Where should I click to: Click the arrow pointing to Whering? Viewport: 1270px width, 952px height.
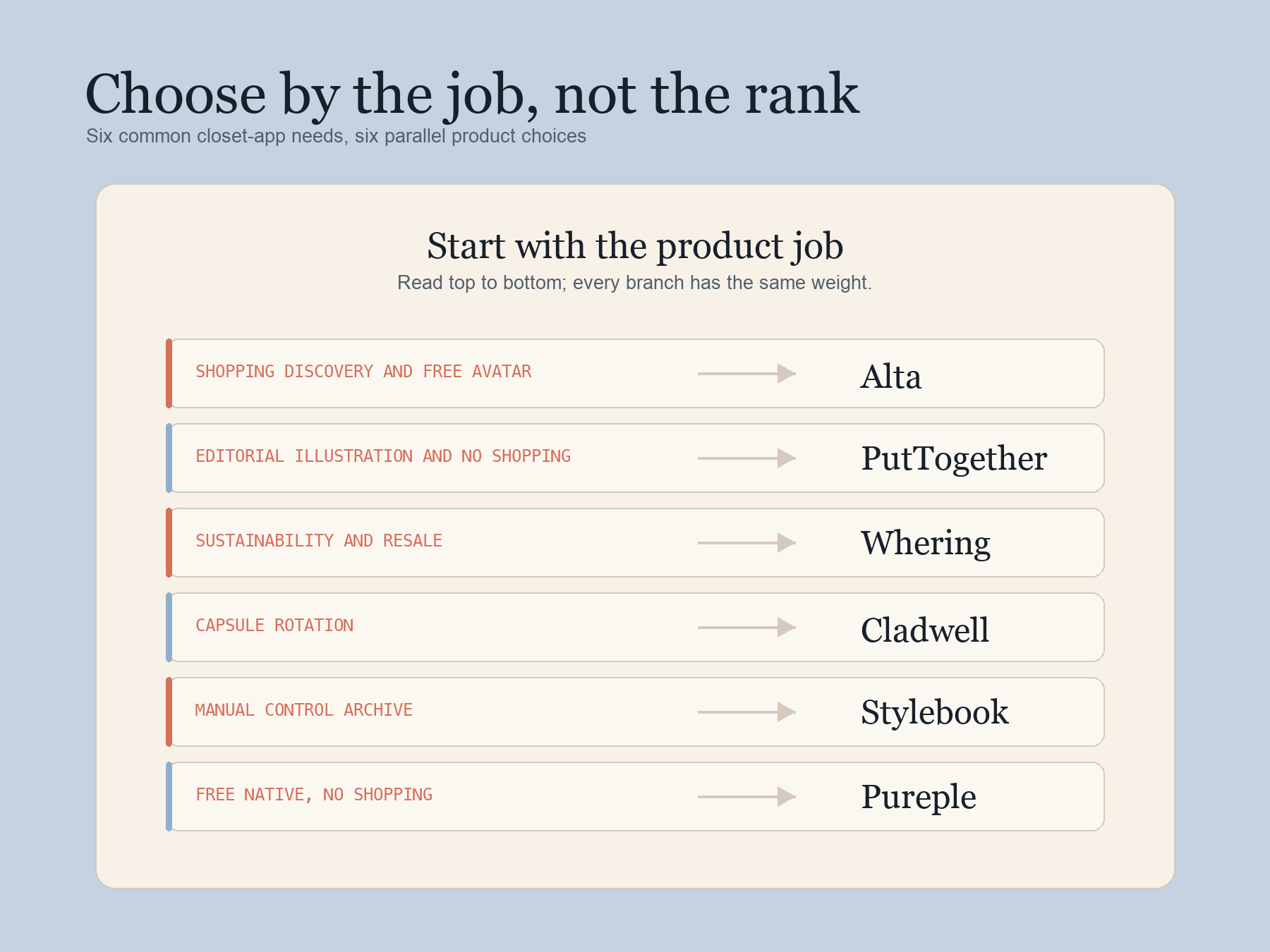pyautogui.click(x=746, y=543)
